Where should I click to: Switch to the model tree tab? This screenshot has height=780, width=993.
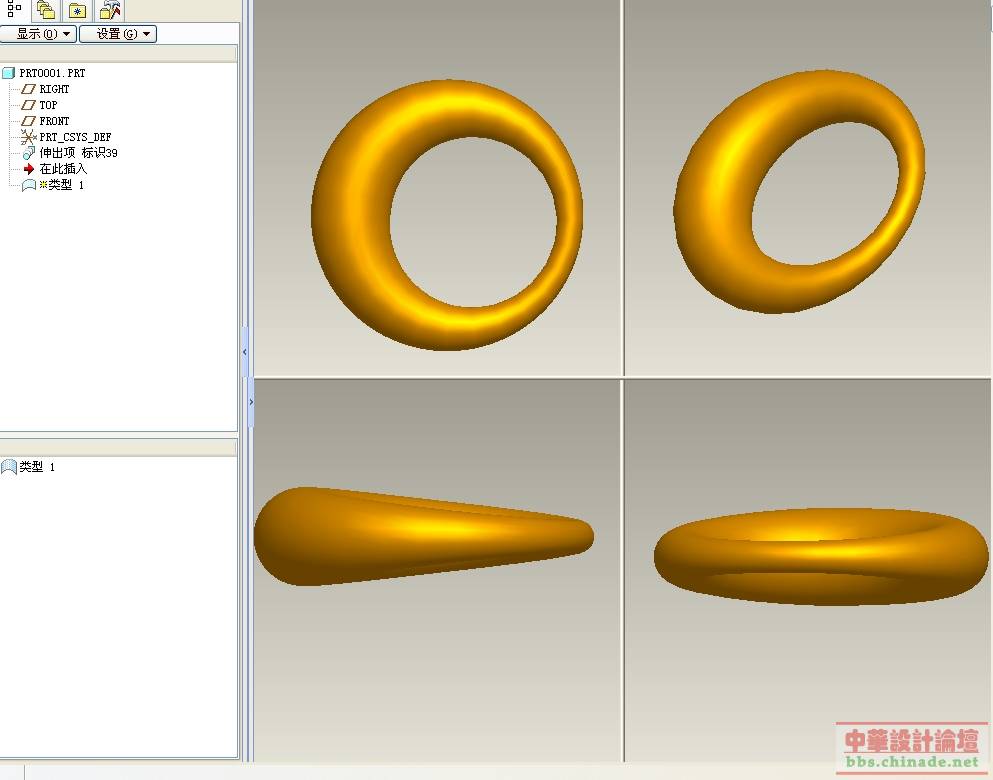[14, 10]
